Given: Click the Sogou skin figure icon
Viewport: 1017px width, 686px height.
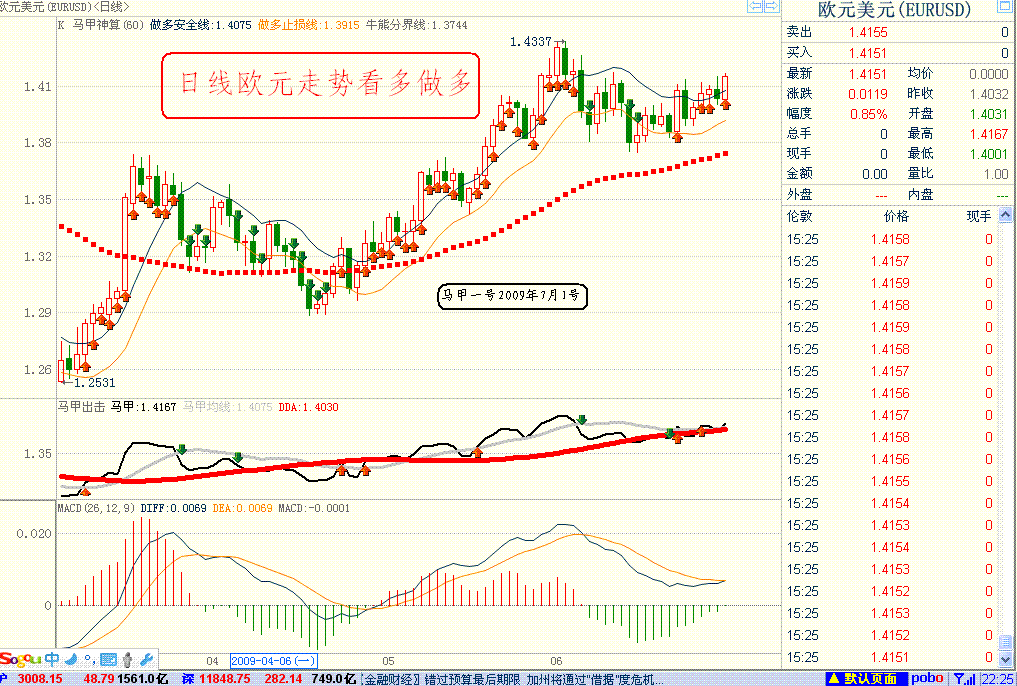Looking at the screenshot, I should click(128, 660).
